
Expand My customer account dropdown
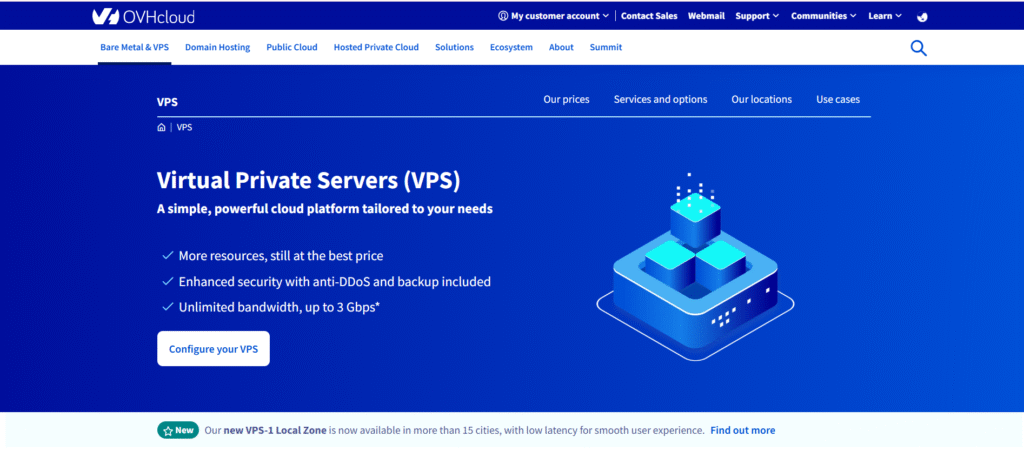553,16
